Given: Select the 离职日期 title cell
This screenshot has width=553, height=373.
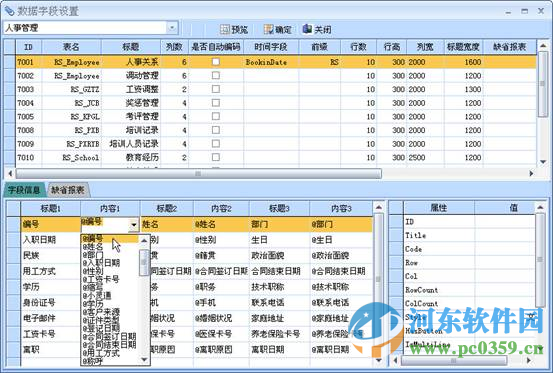Looking at the screenshot, I should click(279, 349).
